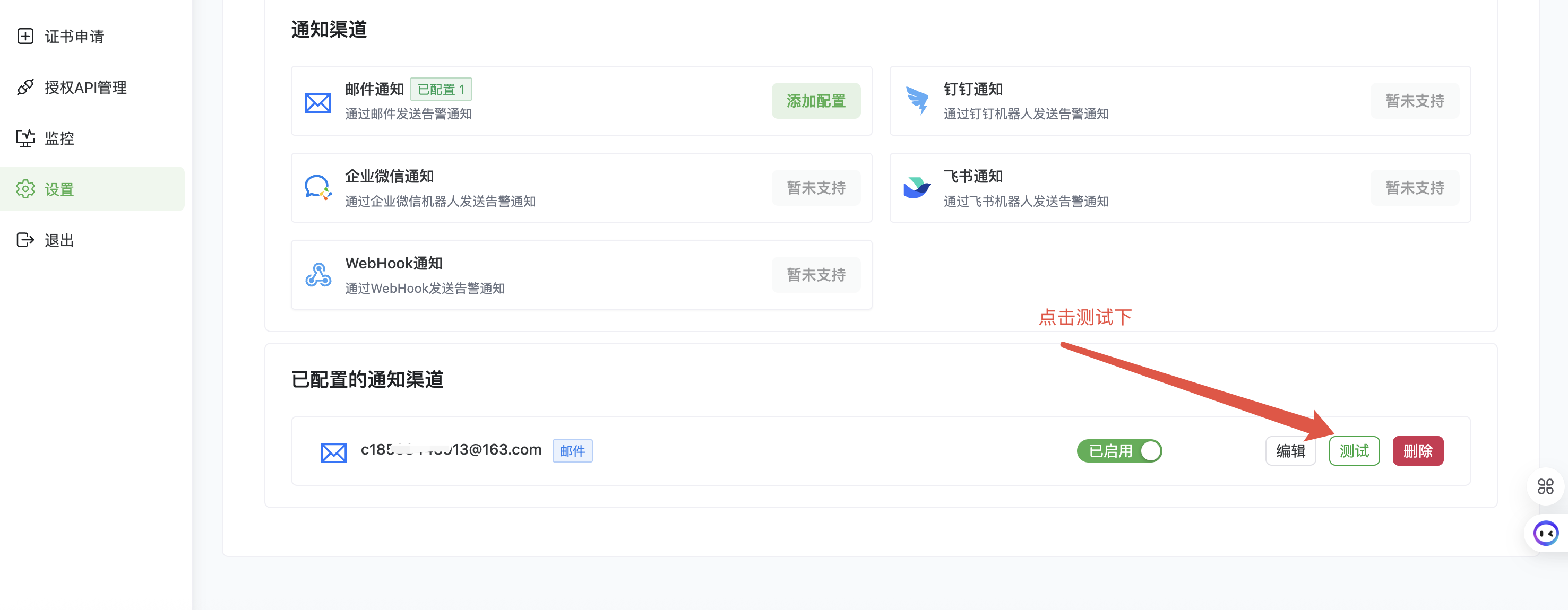Select 设置 in the sidebar
The image size is (1568, 610).
(59, 189)
